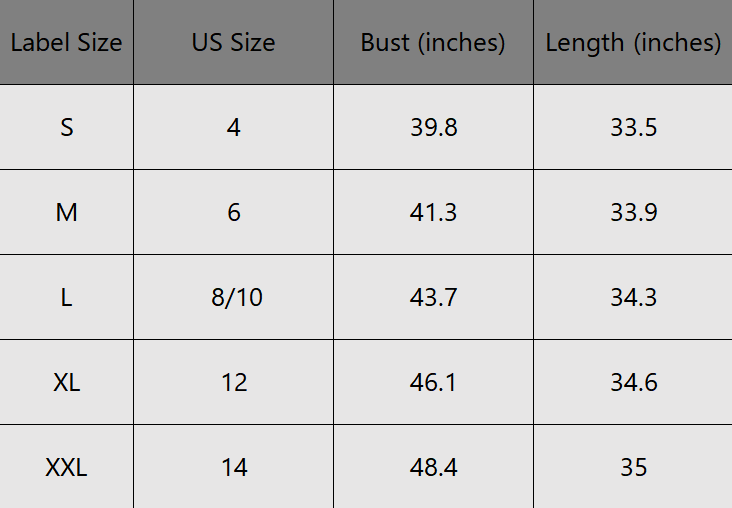Click the M label size cell

click(x=66, y=212)
